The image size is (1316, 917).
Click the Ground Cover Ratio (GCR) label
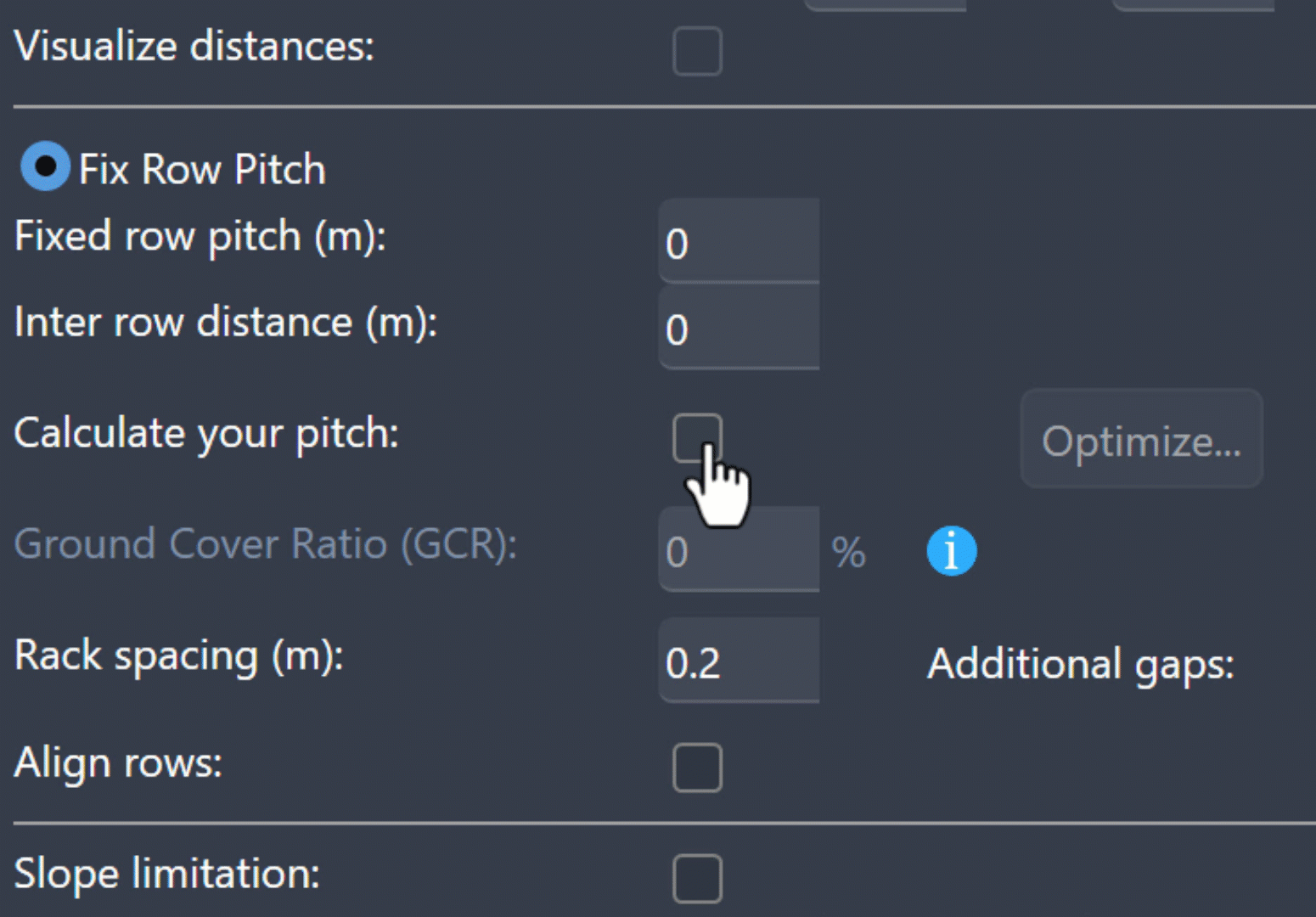266,544
